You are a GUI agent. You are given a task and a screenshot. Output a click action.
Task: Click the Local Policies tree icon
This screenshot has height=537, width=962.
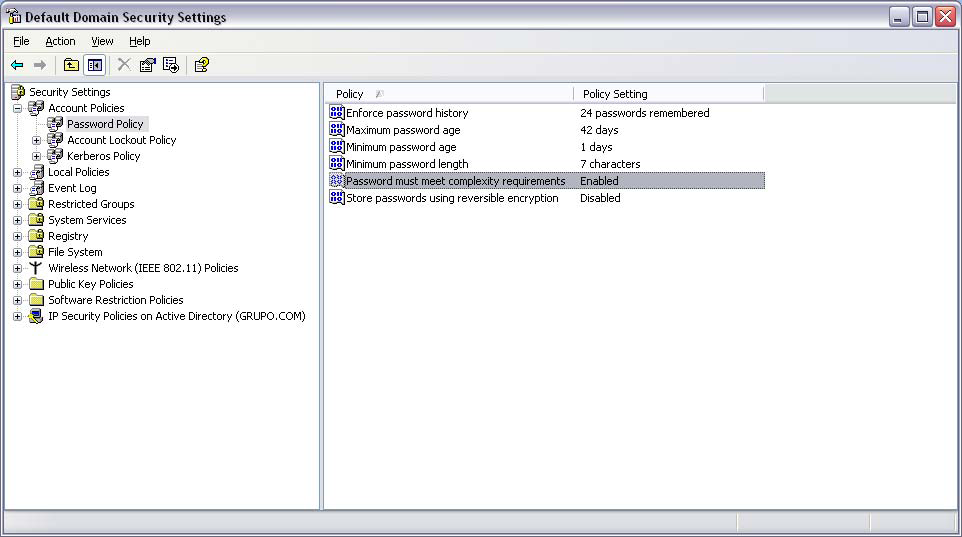pos(36,172)
